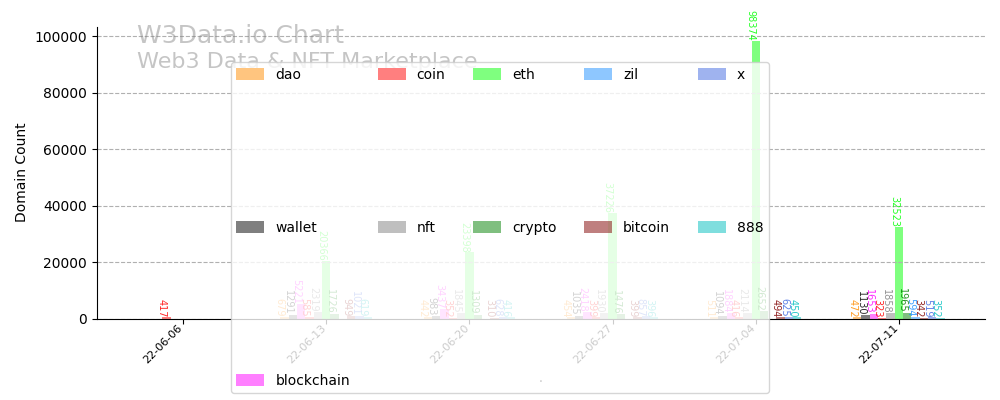The image size is (1000, 400).
Task: Select the wallet legend gray swatch
Action: pyautogui.click(x=250, y=227)
